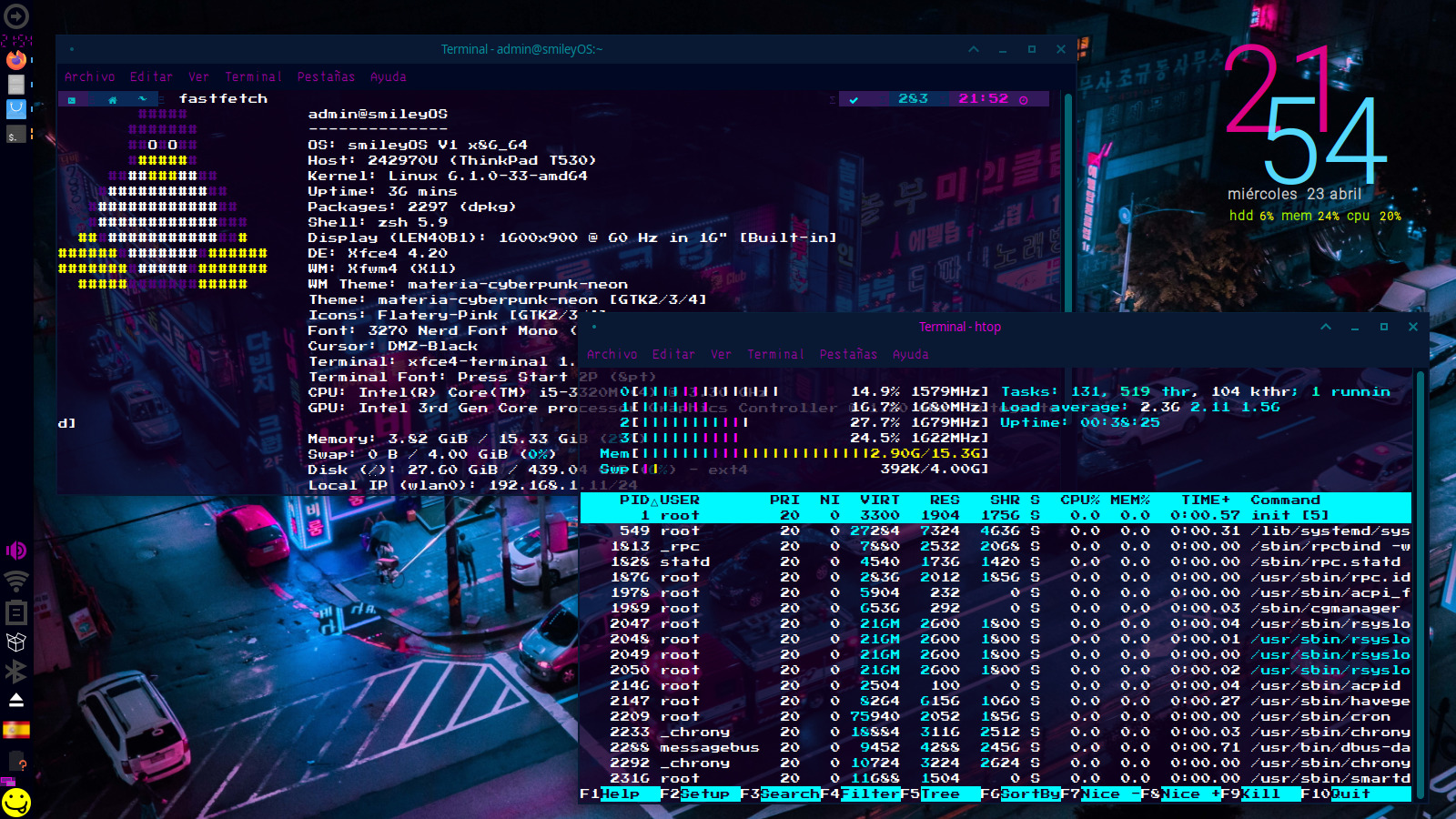Click the htop CPU 0 meter bar
This screenshot has width=1456, height=819.
tap(804, 392)
